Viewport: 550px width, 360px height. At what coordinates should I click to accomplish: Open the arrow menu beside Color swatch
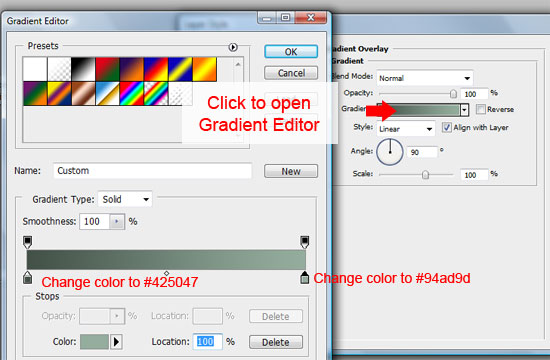pos(116,341)
